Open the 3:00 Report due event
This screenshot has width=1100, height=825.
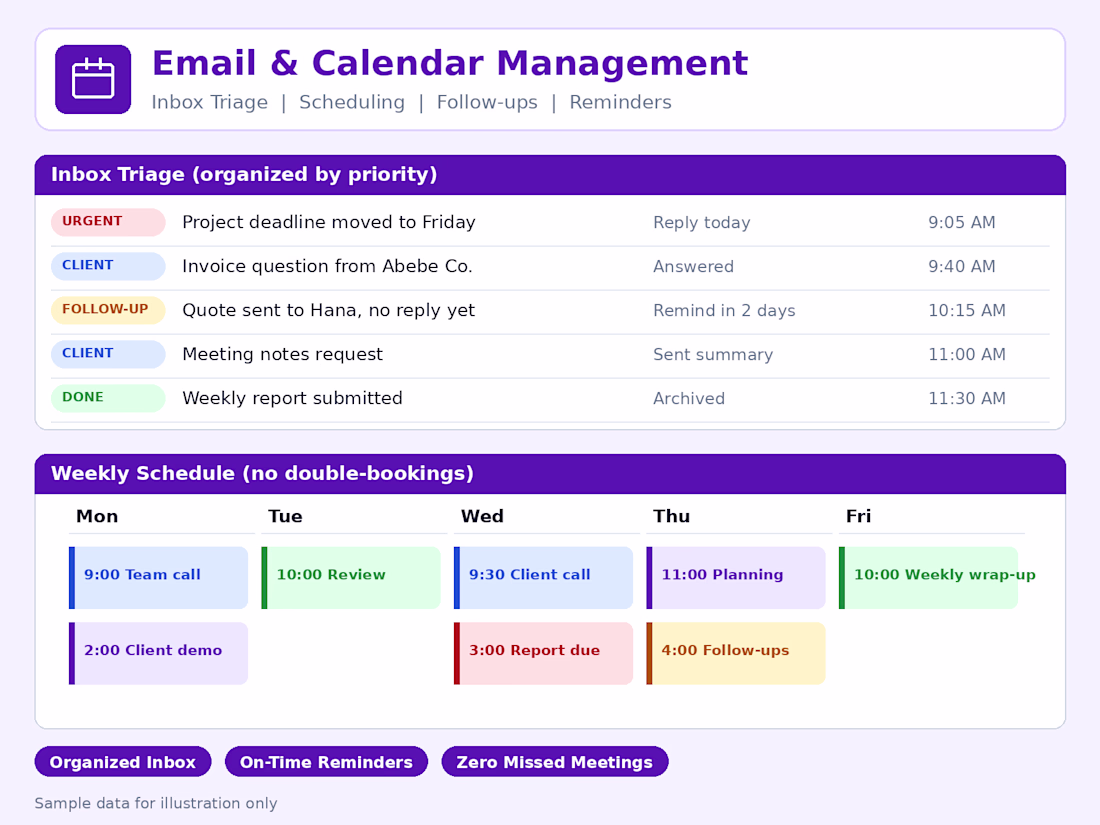(x=544, y=653)
